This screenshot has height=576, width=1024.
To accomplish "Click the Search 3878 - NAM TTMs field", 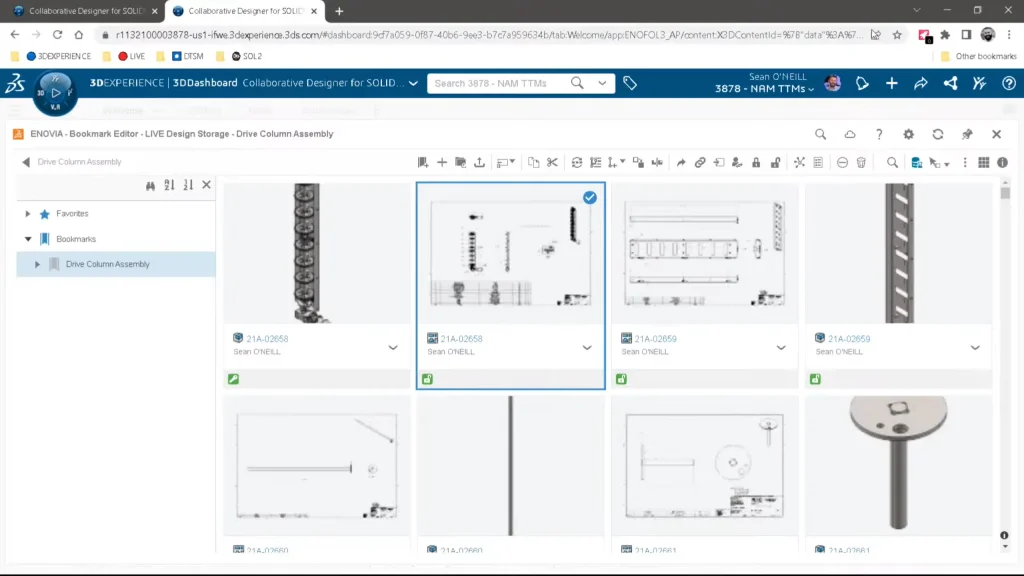I will [x=500, y=83].
